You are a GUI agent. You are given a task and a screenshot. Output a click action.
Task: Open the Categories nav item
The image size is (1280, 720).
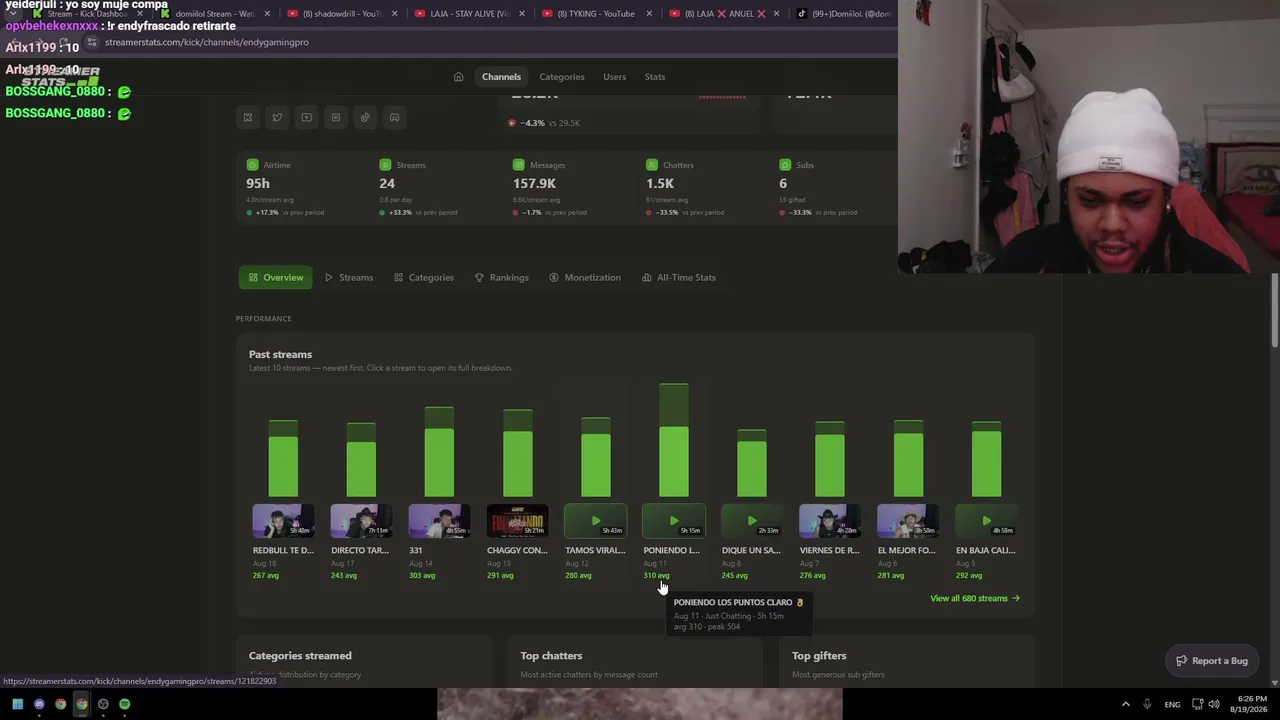click(x=562, y=77)
